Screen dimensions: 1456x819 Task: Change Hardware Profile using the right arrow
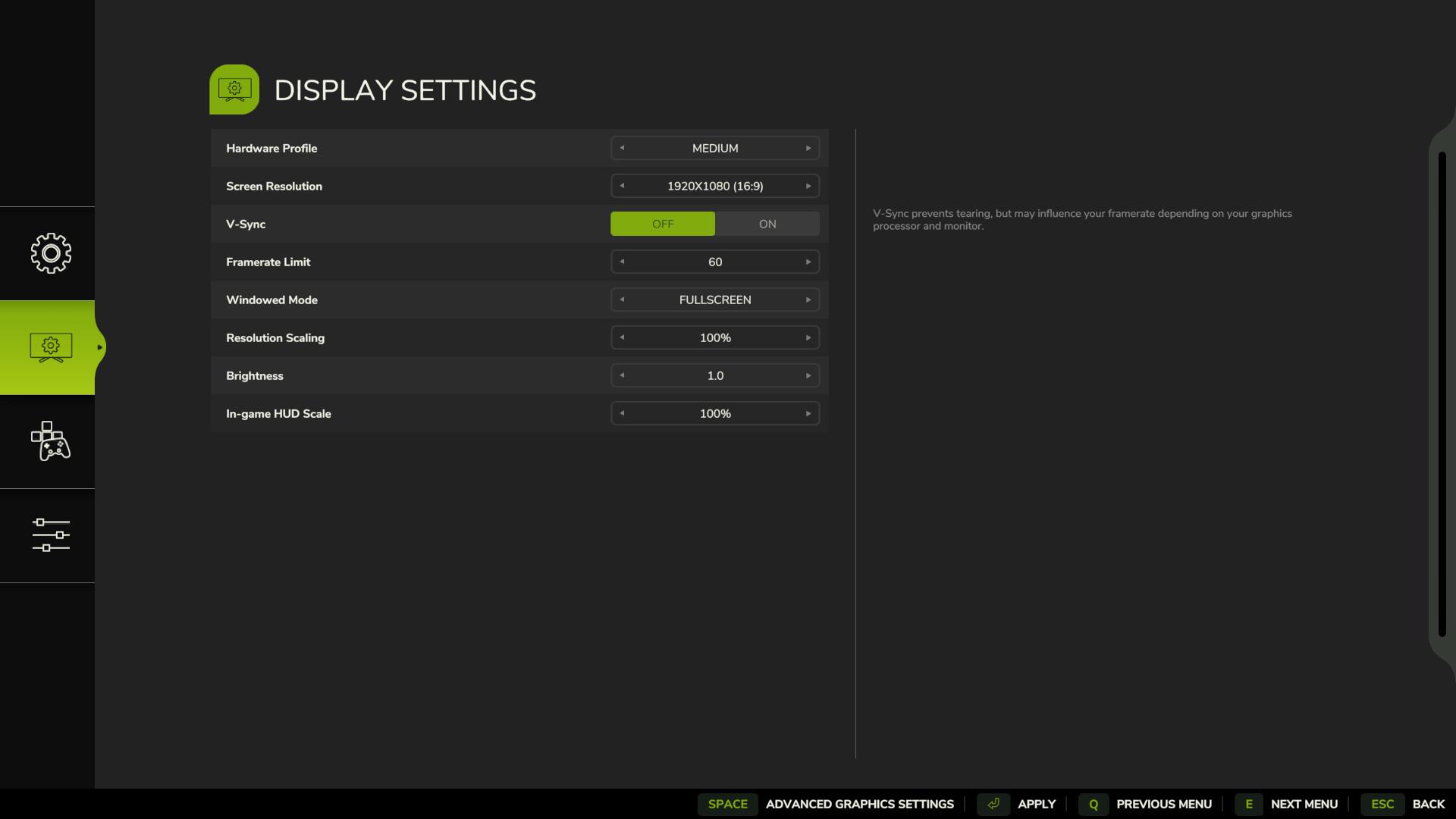(x=808, y=148)
